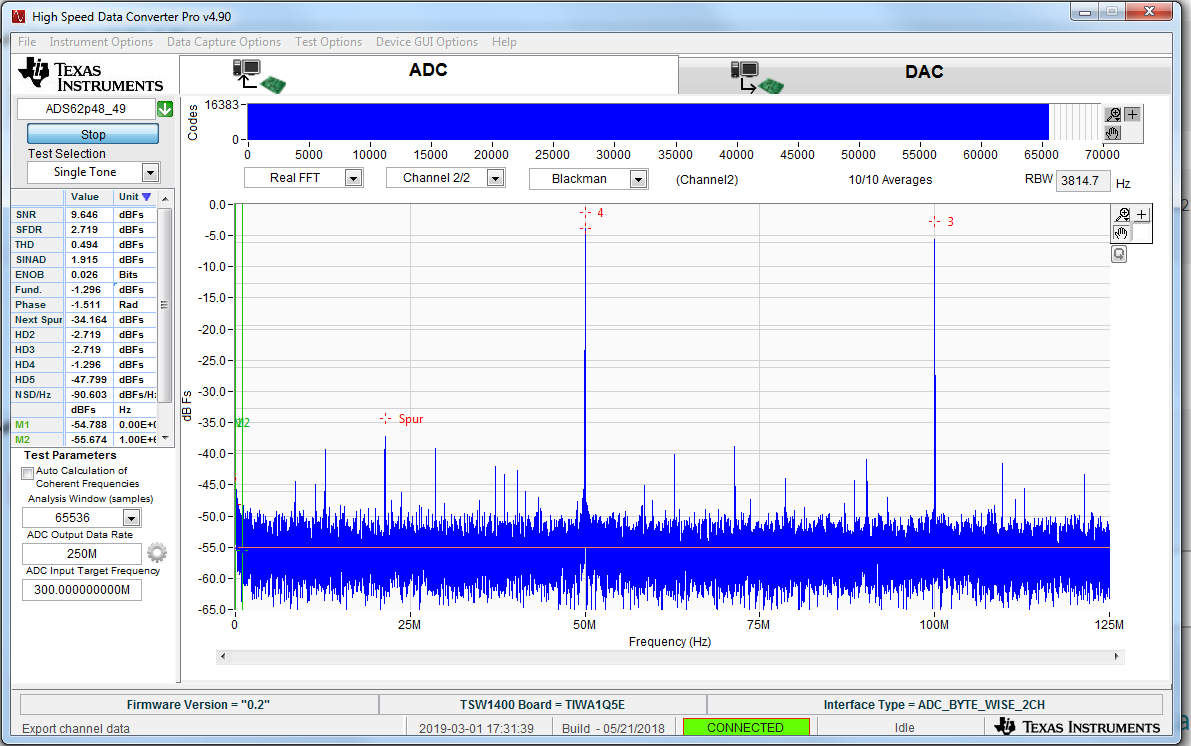
Task: Click the RBW value field 3814.7
Action: pyautogui.click(x=1082, y=181)
